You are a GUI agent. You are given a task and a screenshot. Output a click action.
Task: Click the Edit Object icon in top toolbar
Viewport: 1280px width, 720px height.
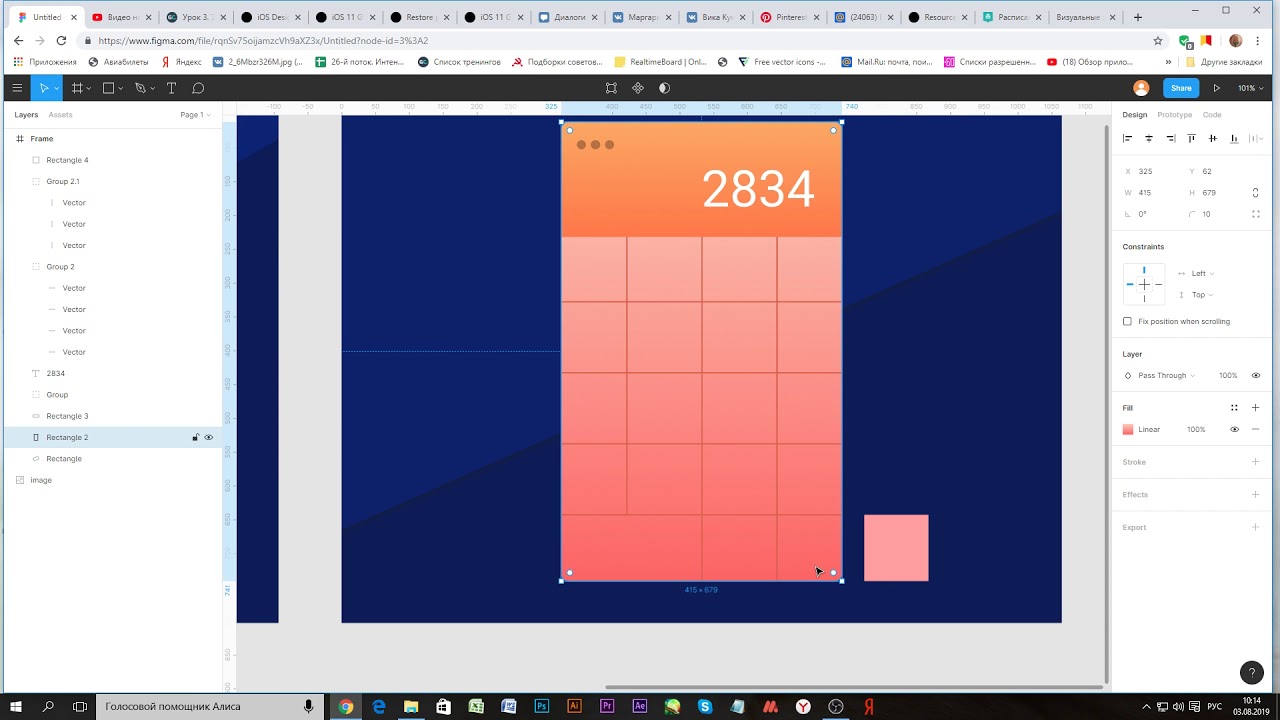coord(611,88)
